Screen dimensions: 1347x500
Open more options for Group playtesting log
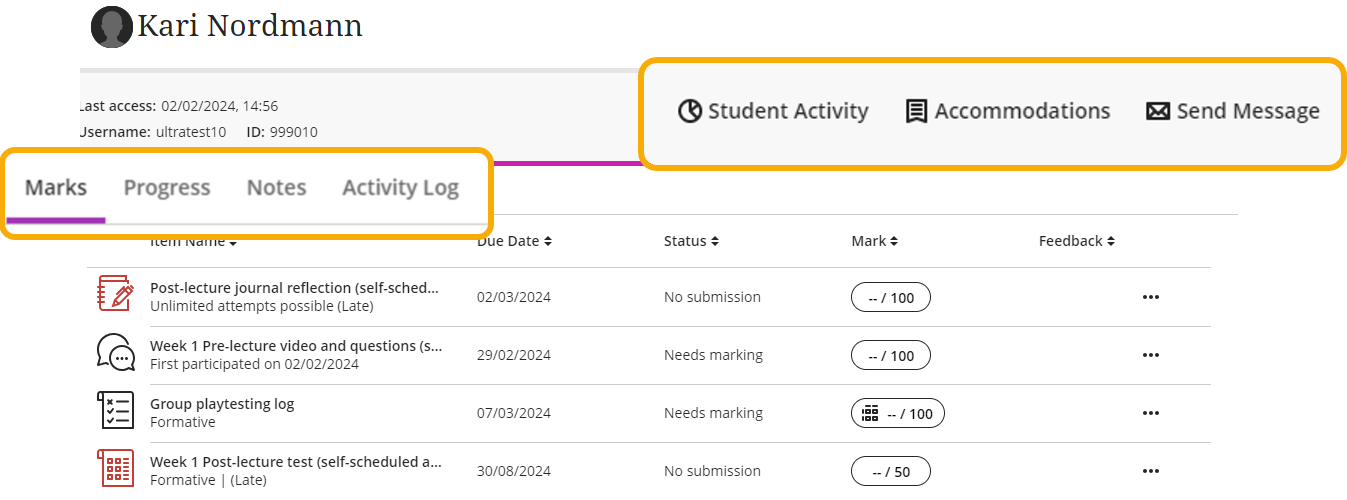(1151, 413)
